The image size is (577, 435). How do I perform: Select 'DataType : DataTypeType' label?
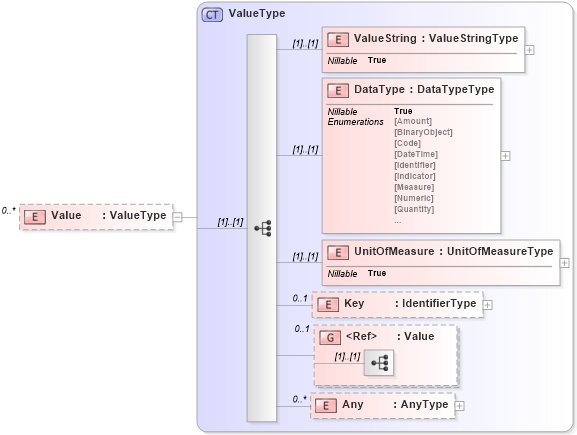pos(424,90)
